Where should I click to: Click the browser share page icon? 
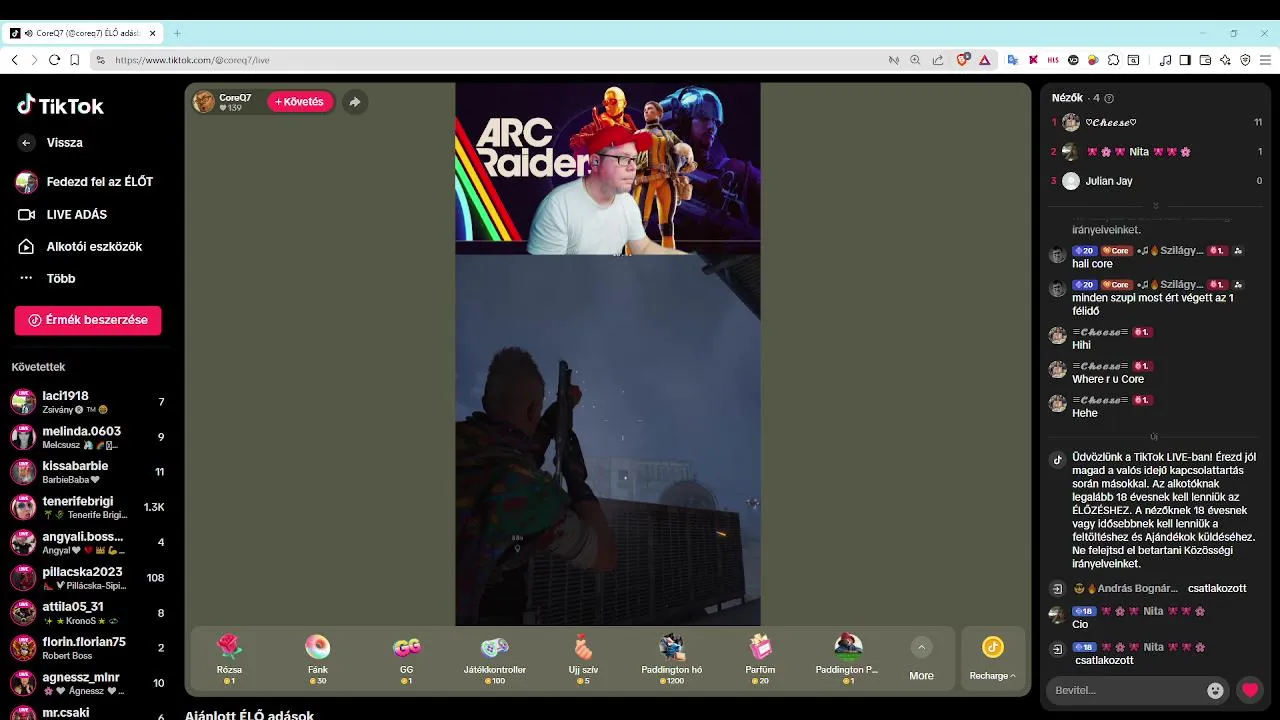pos(937,60)
